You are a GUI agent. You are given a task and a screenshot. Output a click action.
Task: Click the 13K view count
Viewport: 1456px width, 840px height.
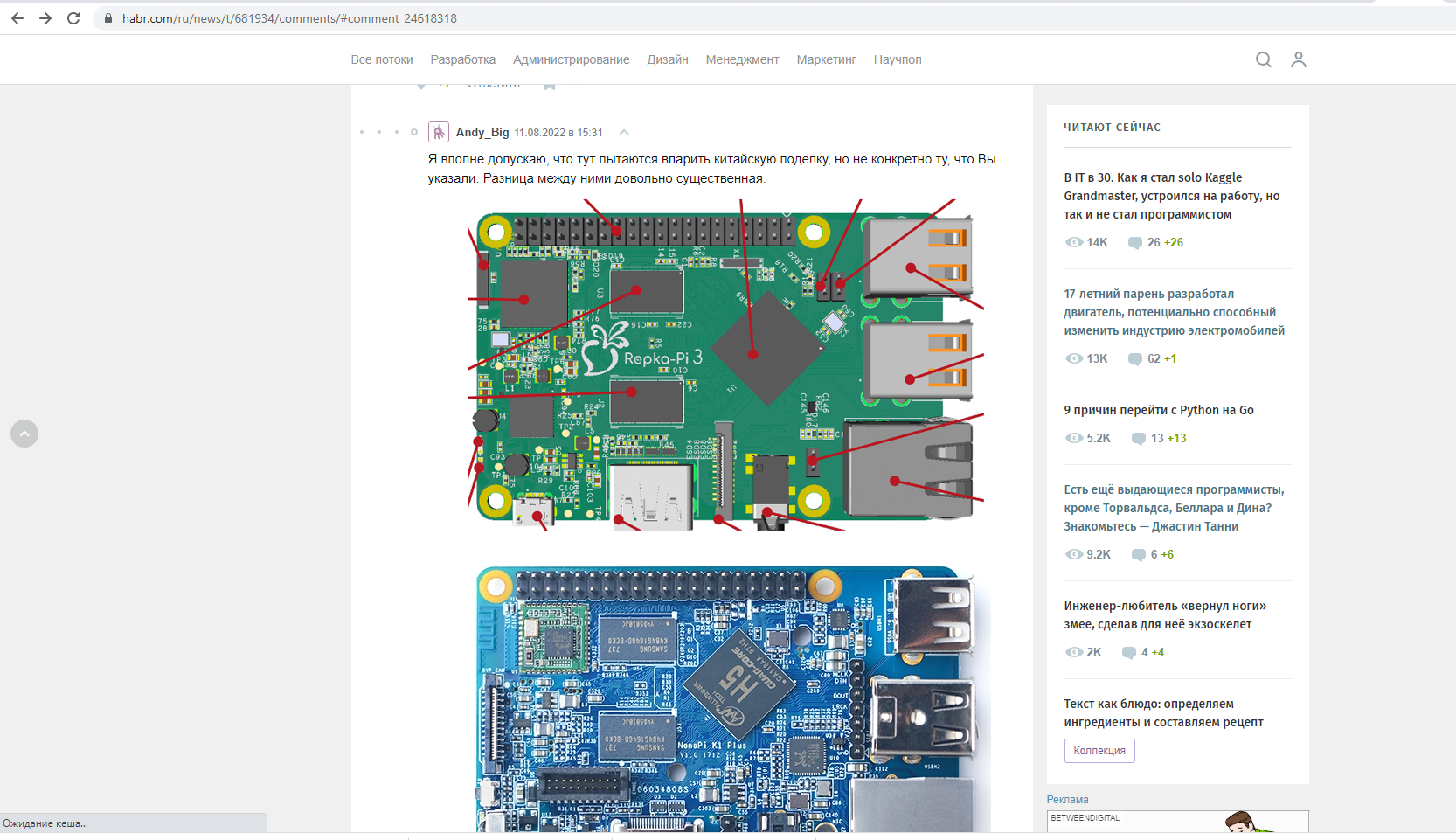(x=1097, y=358)
